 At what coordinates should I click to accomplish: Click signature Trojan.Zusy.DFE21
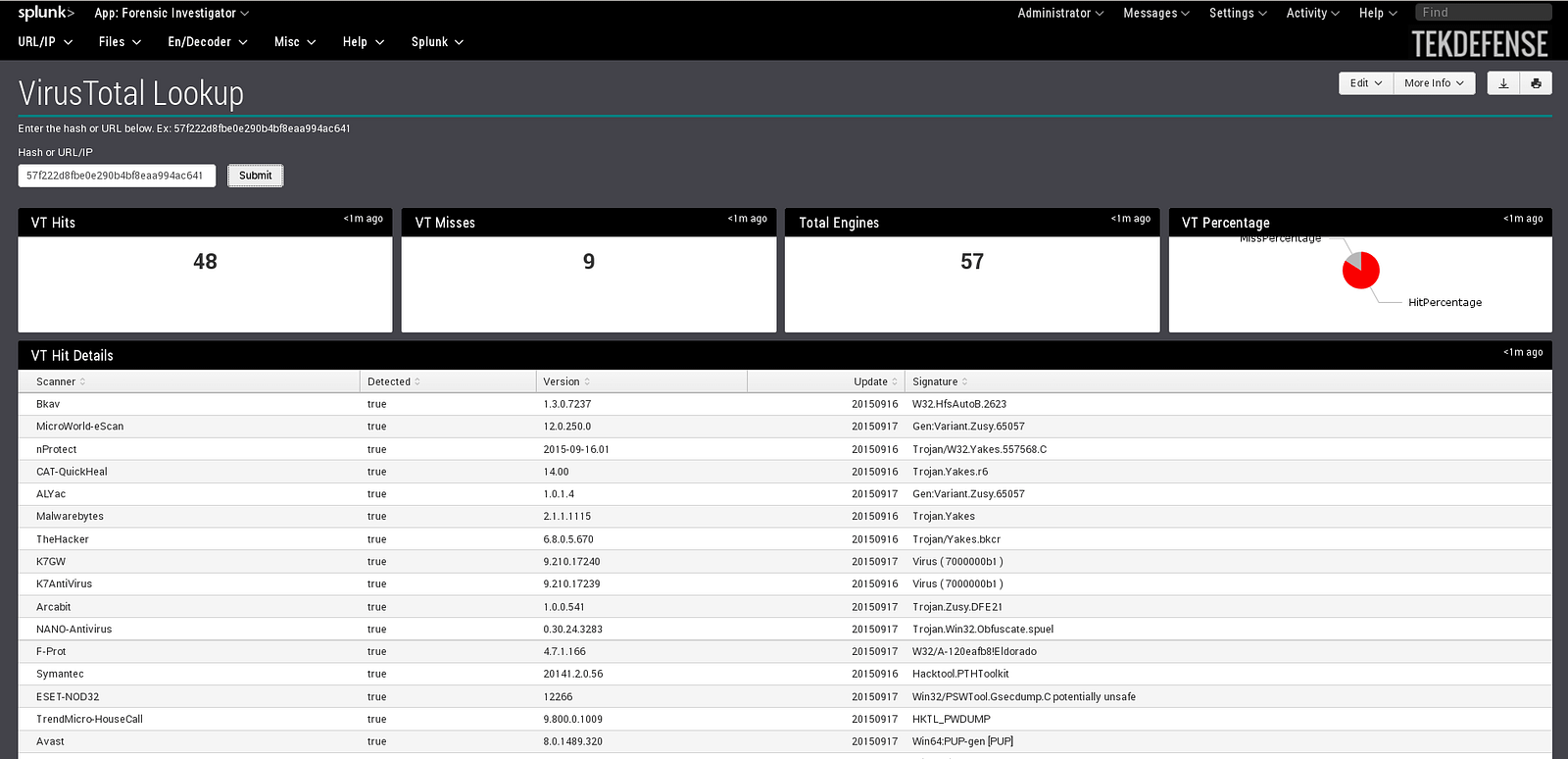957,607
